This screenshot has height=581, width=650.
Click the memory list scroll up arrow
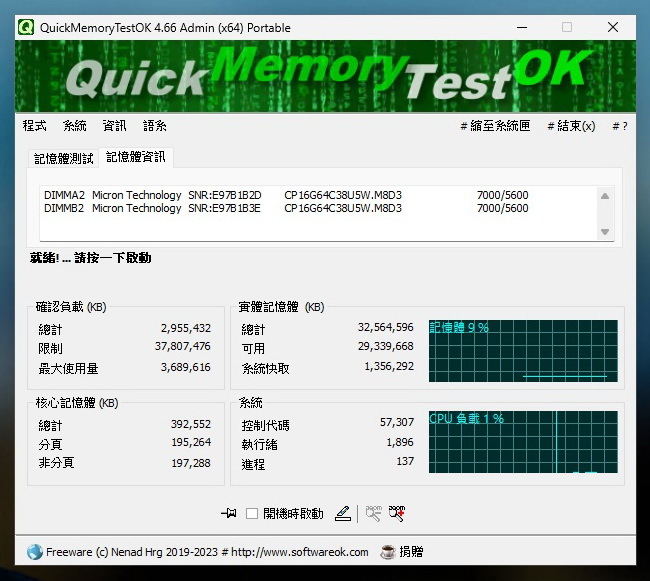coord(605,196)
